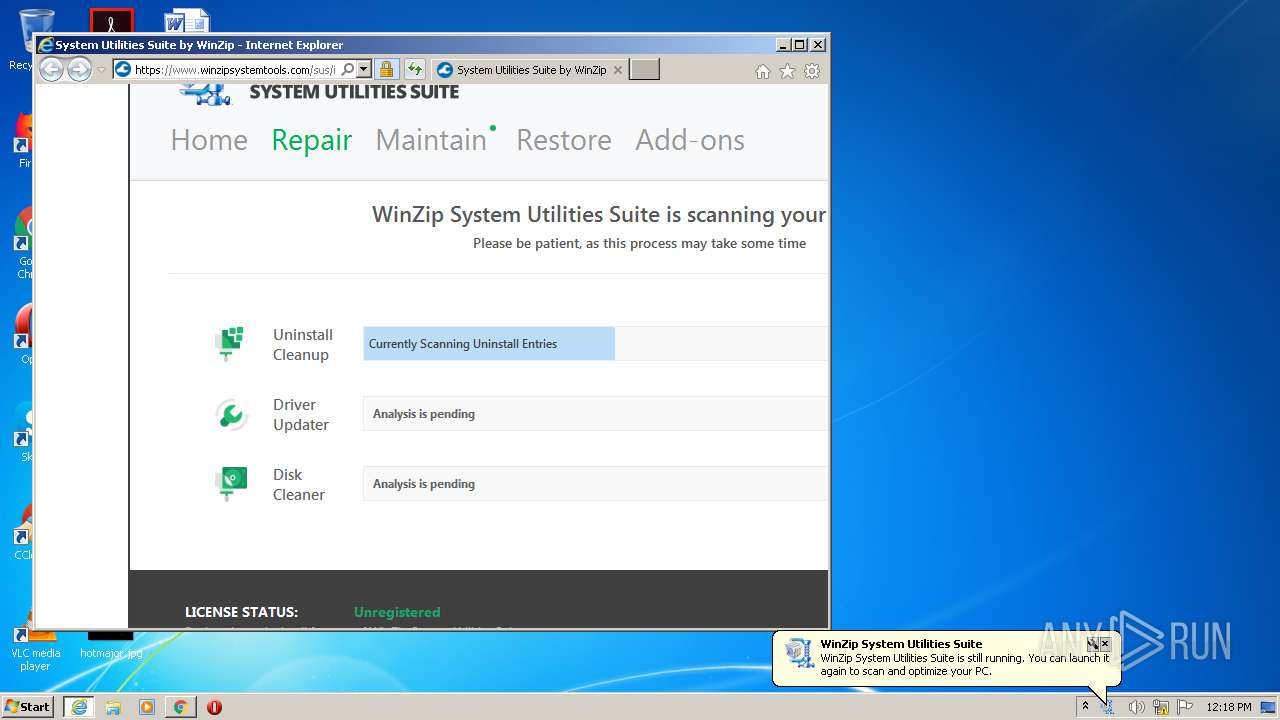Screen dimensions: 1280x720
Task: Click the volume speaker tray icon
Action: [x=1136, y=707]
